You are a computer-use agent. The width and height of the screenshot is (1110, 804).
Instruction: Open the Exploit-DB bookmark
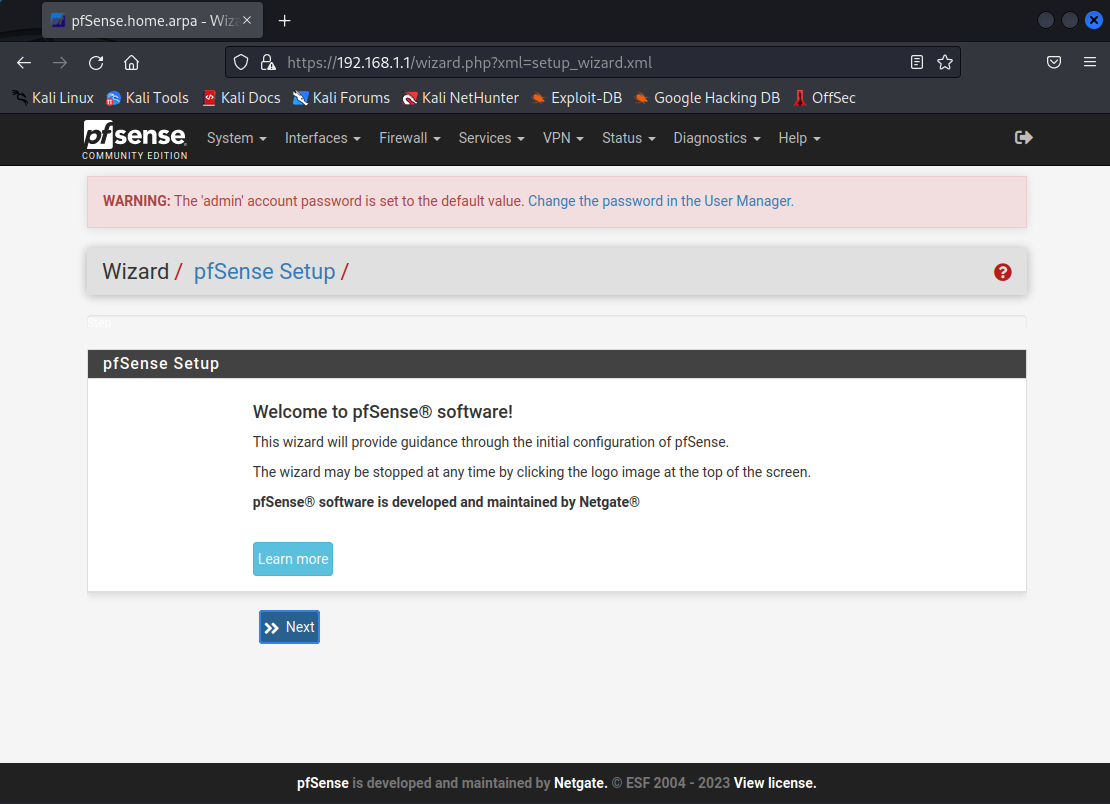coord(576,98)
